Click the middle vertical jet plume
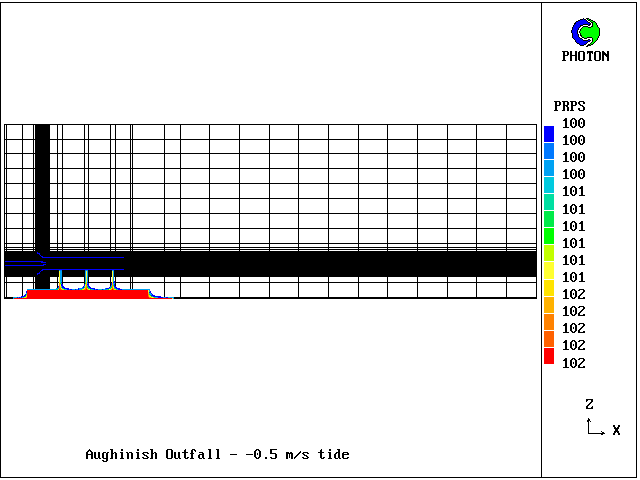 click(87, 279)
